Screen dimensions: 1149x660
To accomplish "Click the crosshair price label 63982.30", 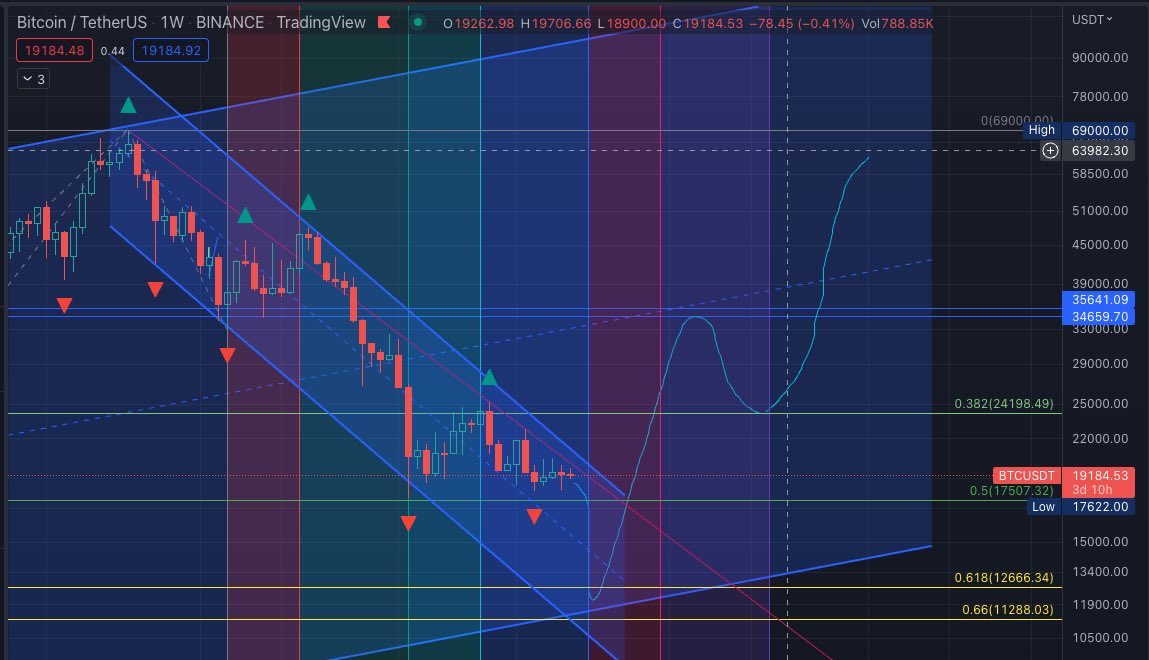I will tap(1099, 150).
